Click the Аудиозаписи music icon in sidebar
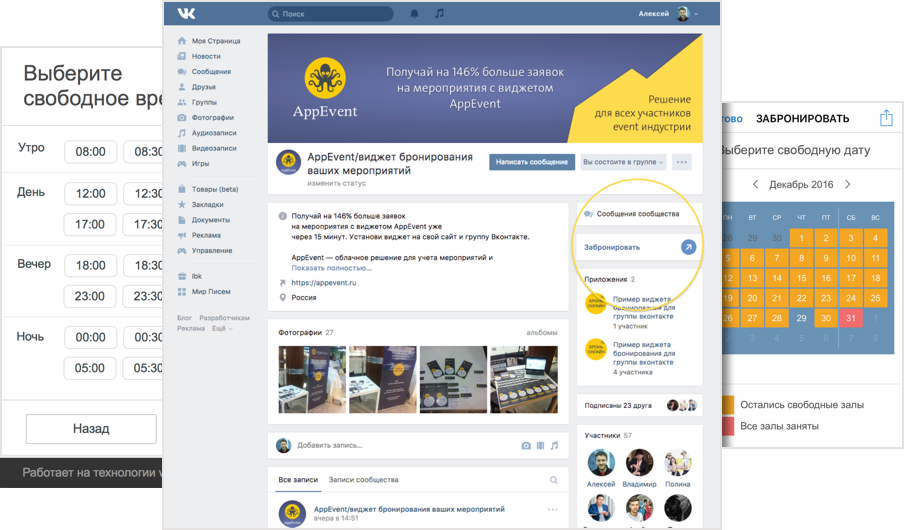 click(x=182, y=133)
